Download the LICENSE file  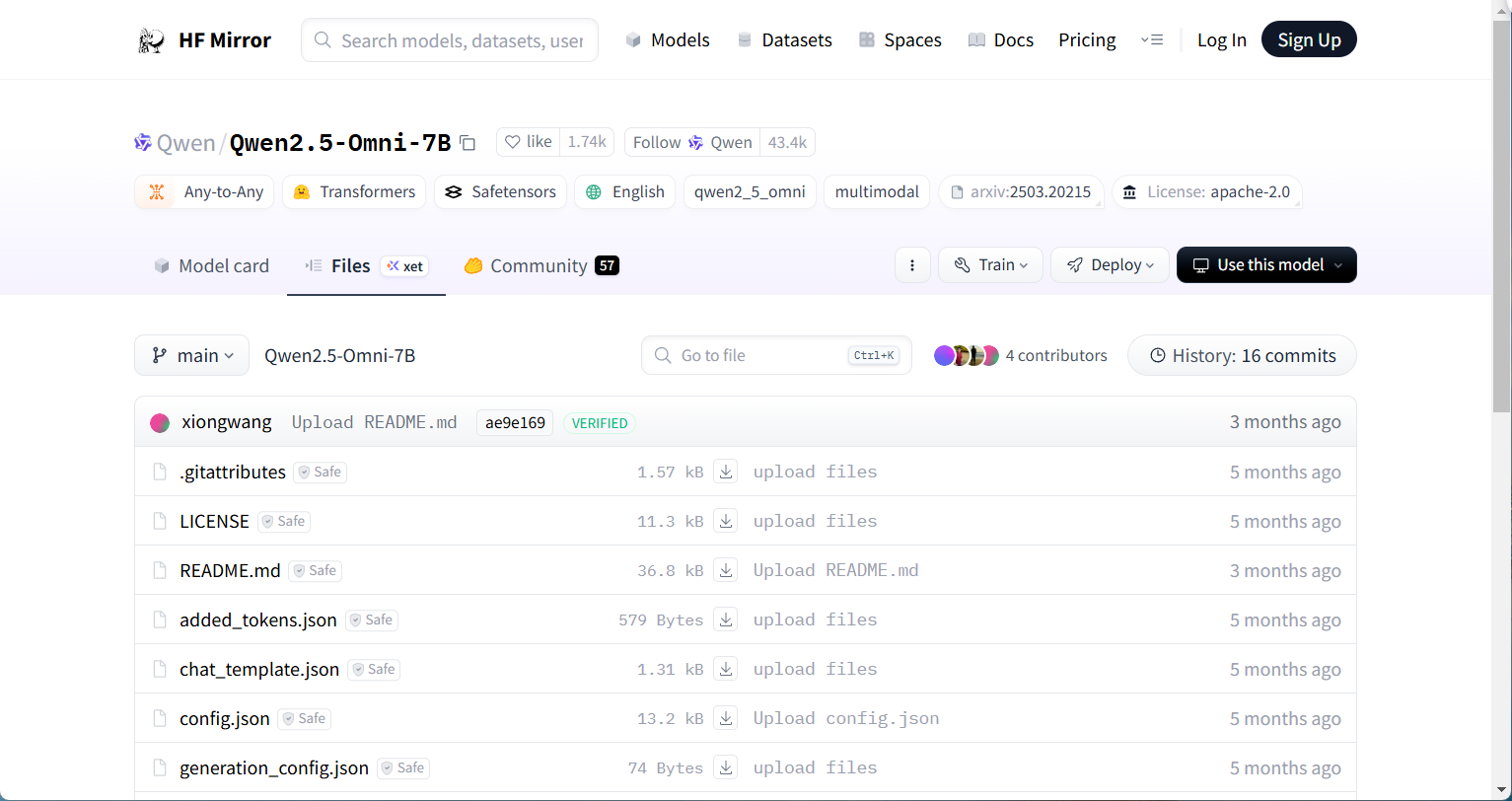coord(726,521)
